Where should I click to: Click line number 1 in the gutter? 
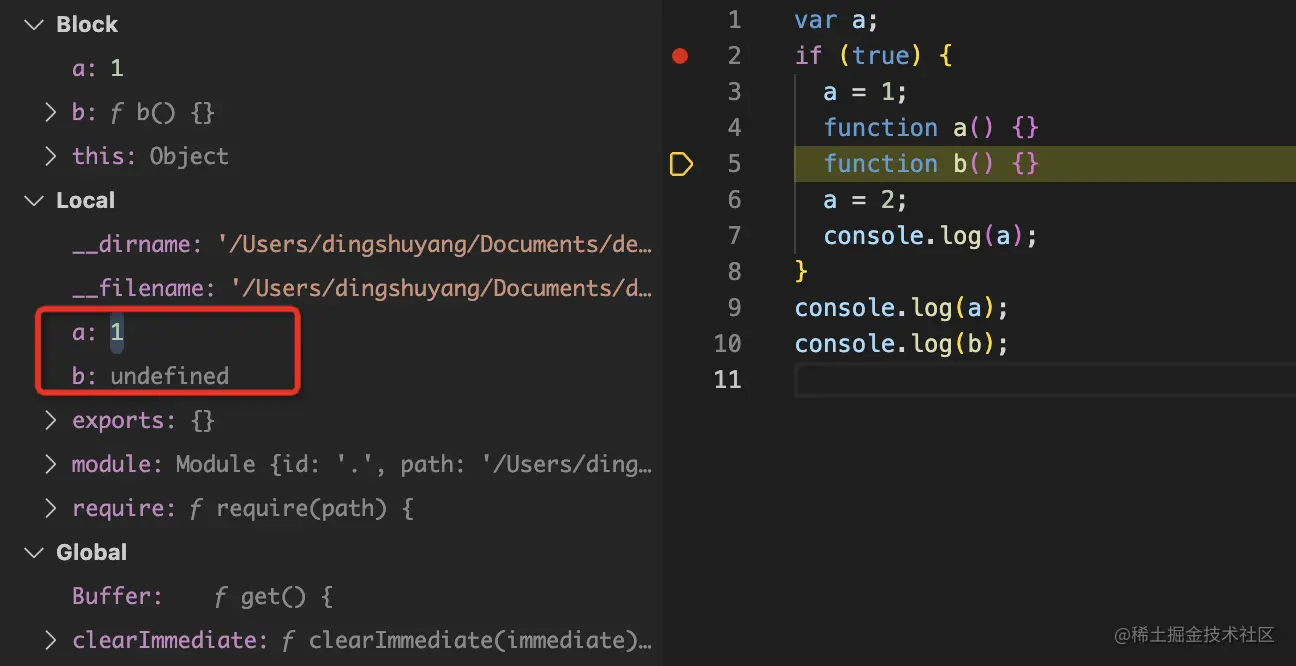tap(735, 20)
